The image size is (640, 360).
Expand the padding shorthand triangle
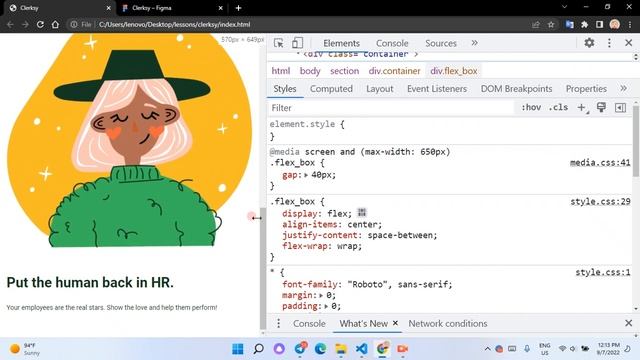(x=326, y=306)
